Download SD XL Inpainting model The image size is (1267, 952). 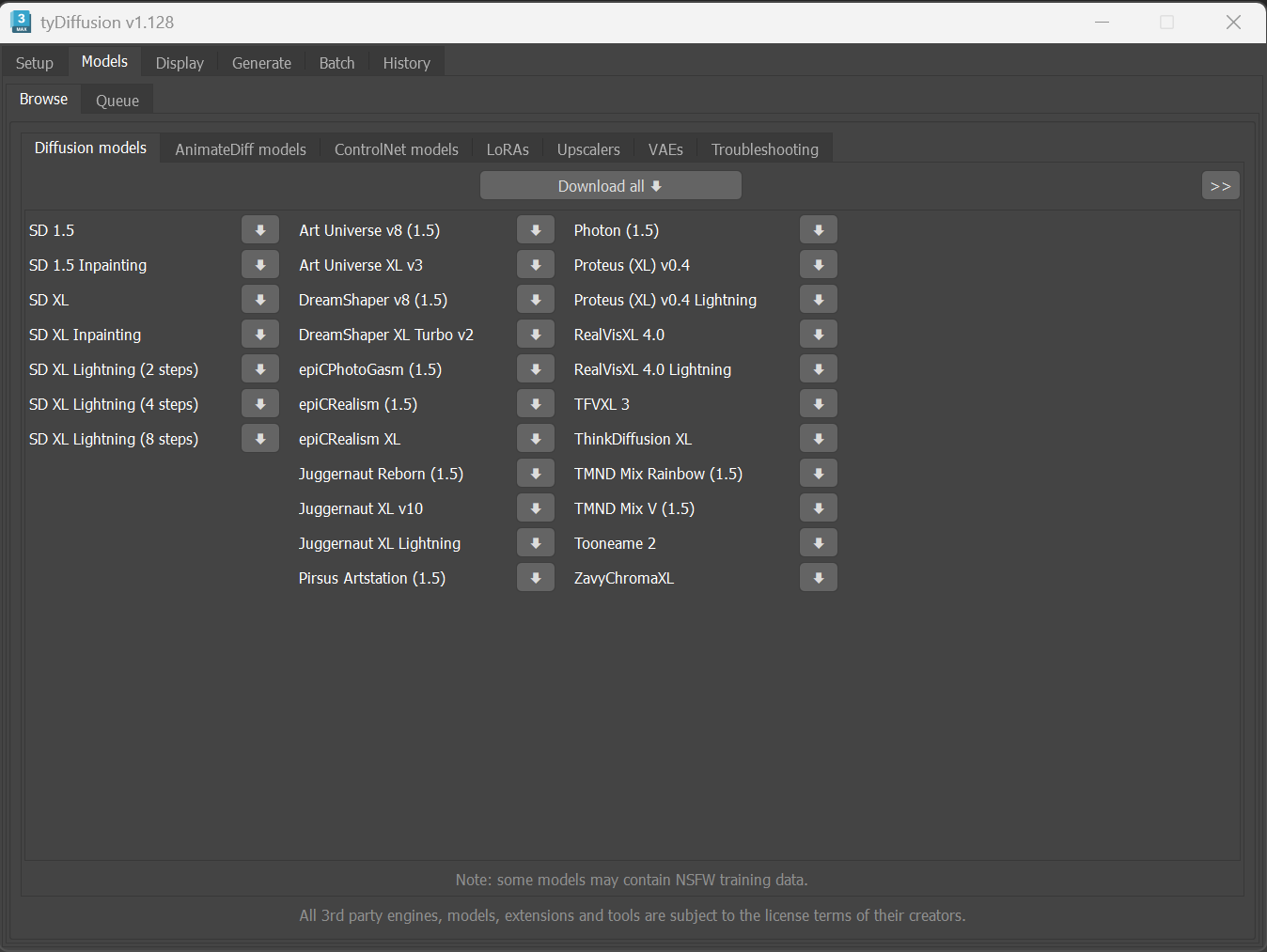(260, 335)
